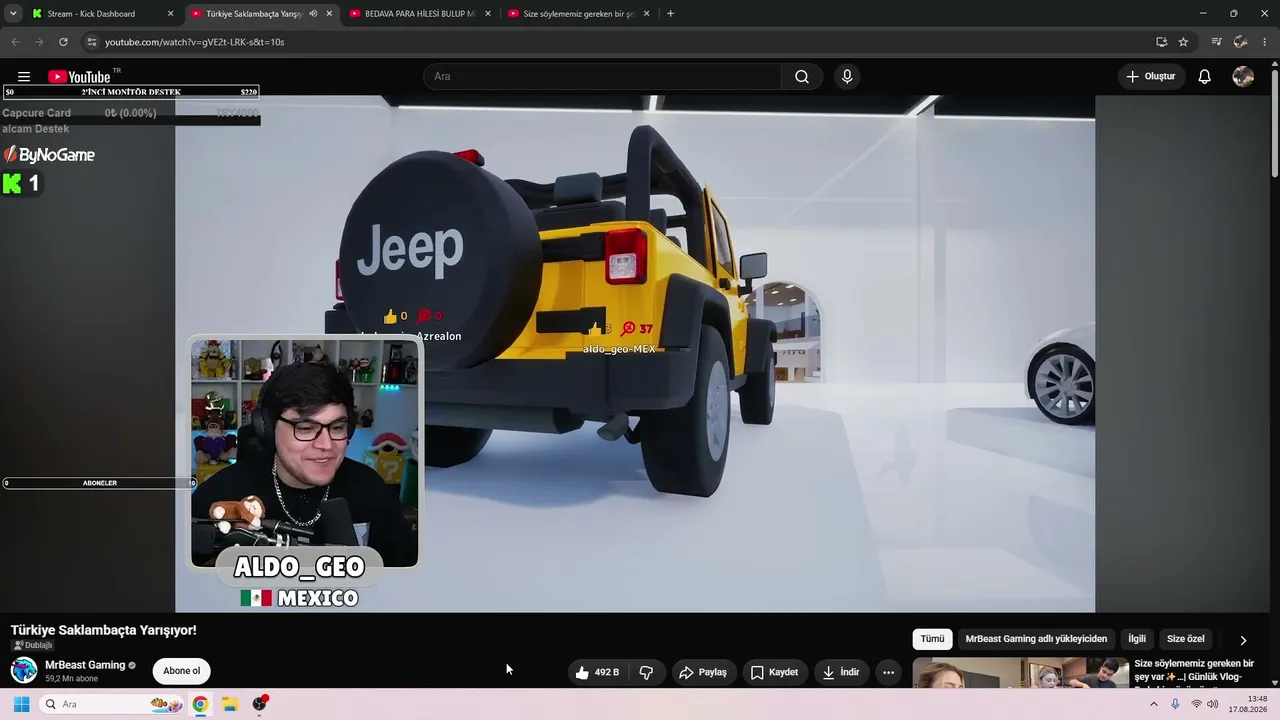Click the microphone icon in system tray
The image size is (1280, 720).
coord(1175,704)
